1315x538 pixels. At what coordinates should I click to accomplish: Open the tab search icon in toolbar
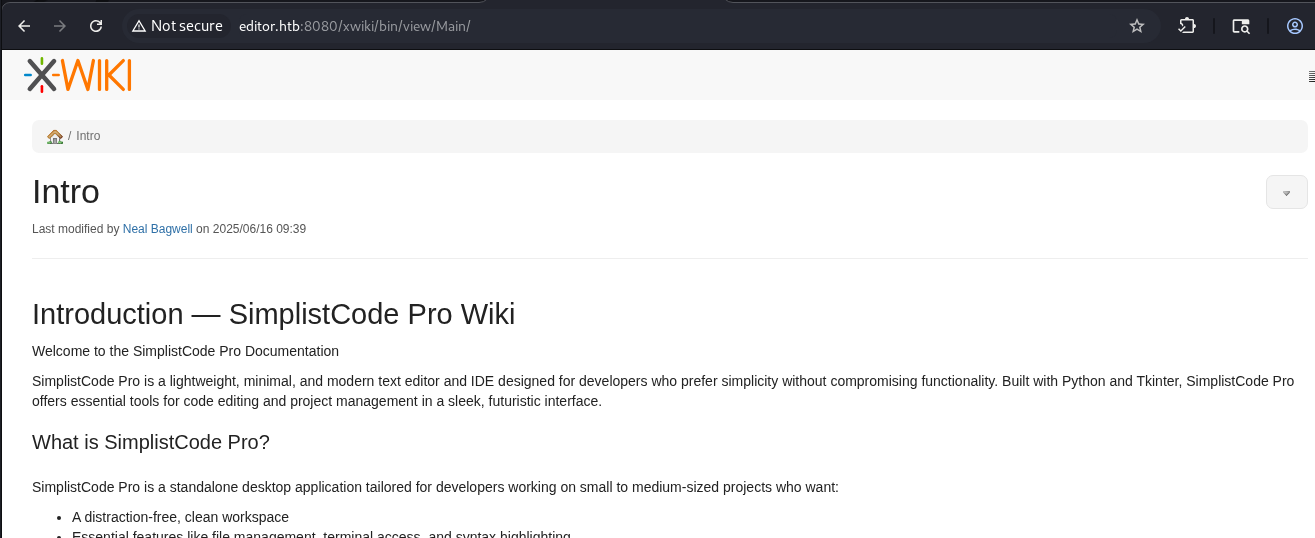point(1240,26)
